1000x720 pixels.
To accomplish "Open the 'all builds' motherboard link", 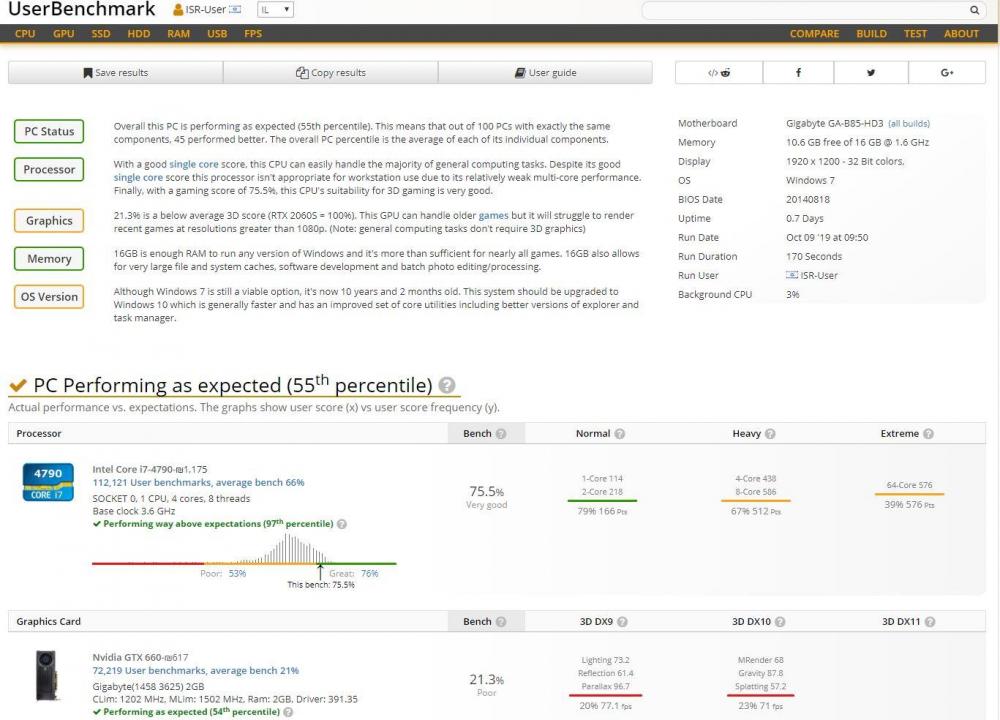I will [x=909, y=124].
